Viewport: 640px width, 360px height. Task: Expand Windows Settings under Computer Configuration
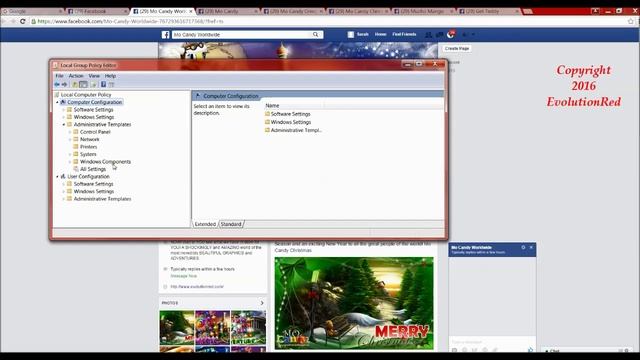(64, 117)
